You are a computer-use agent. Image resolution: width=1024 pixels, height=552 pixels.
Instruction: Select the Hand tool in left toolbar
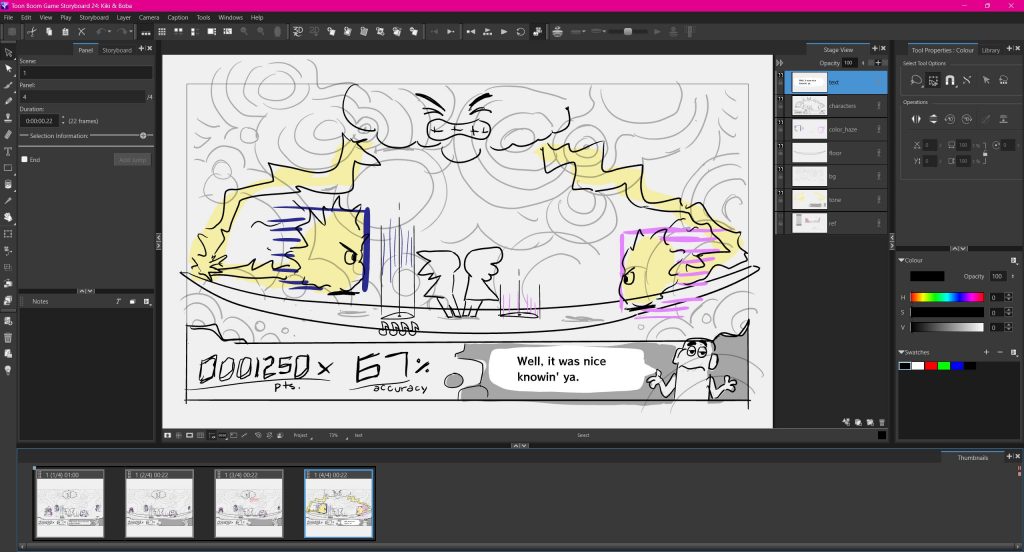(8, 217)
